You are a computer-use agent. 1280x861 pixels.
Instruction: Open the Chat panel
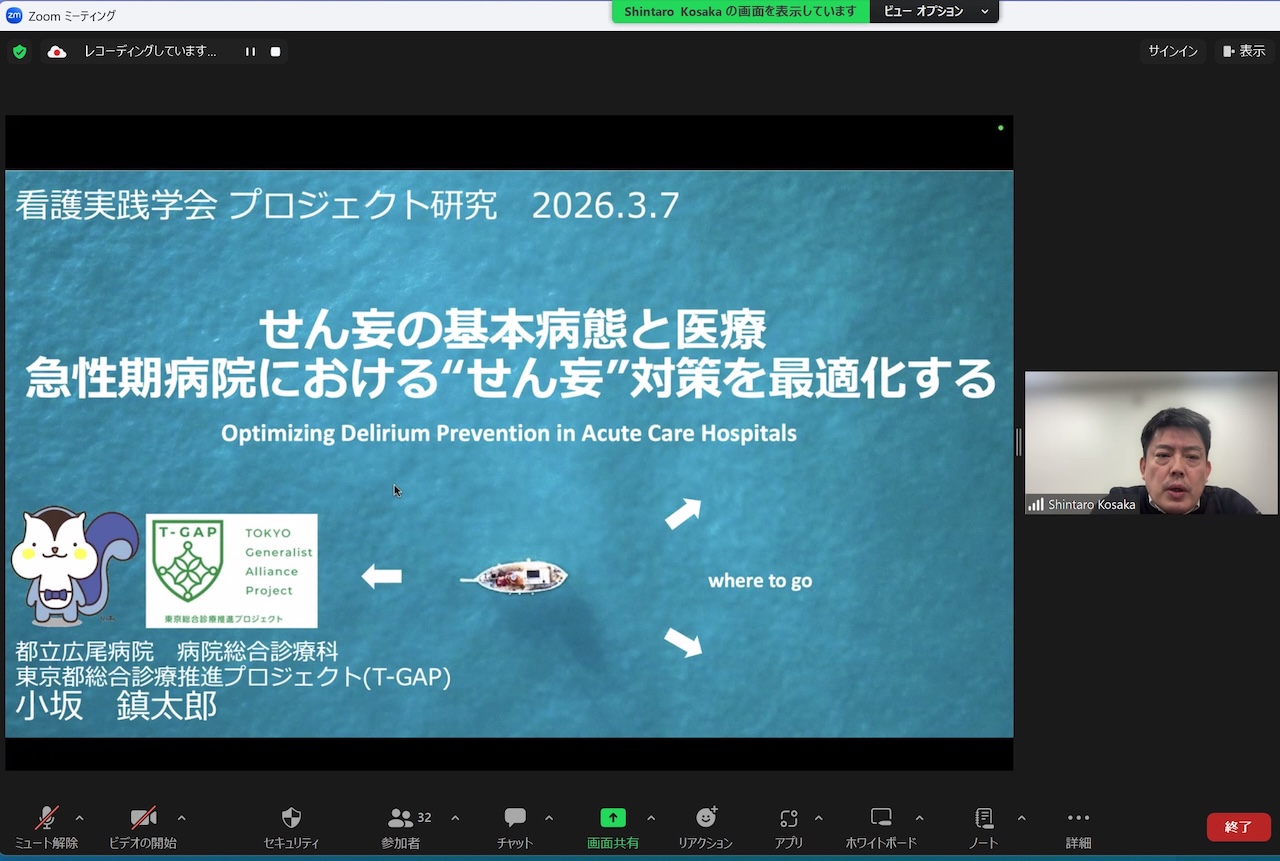(515, 818)
